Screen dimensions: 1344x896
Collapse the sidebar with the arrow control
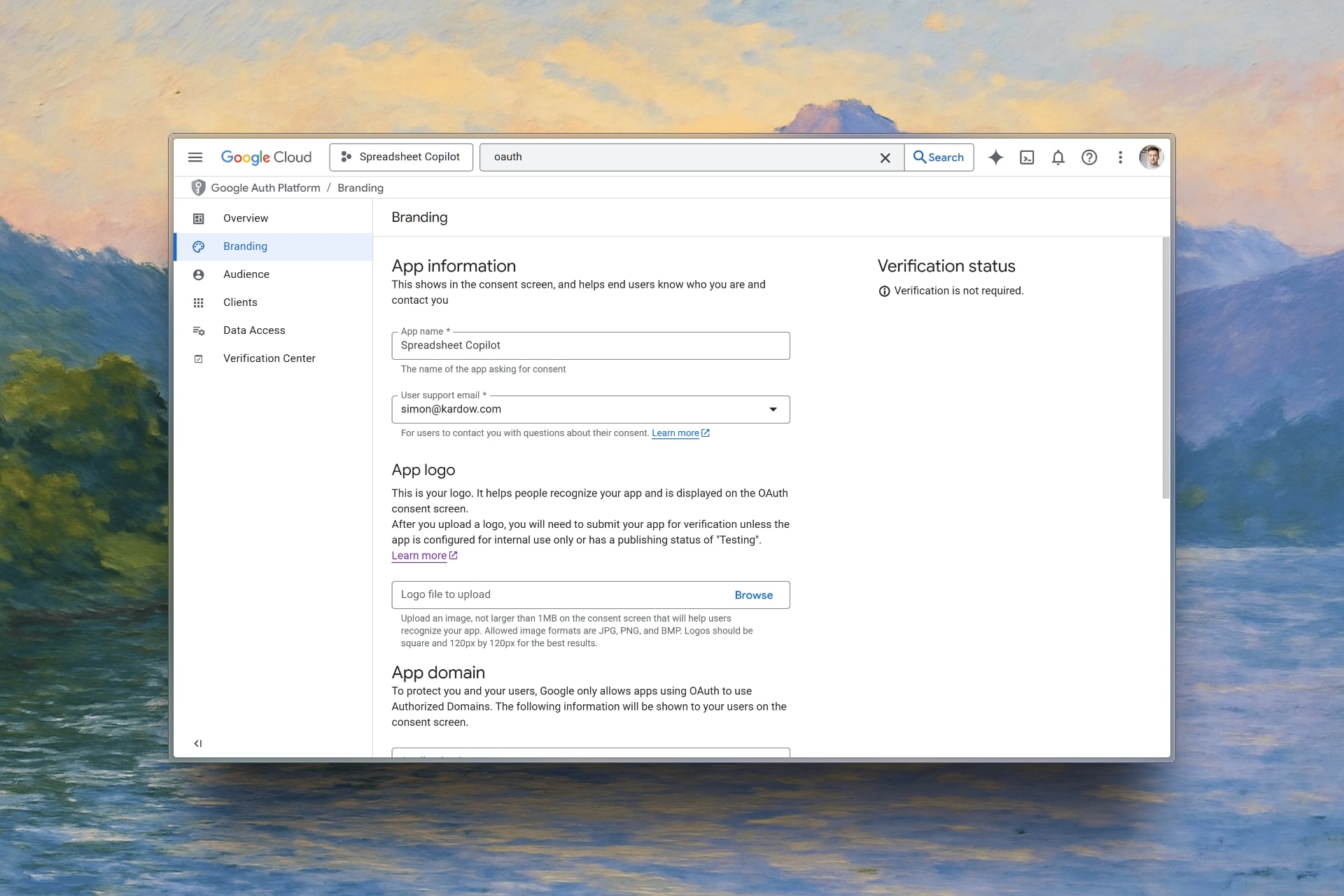pos(198,743)
